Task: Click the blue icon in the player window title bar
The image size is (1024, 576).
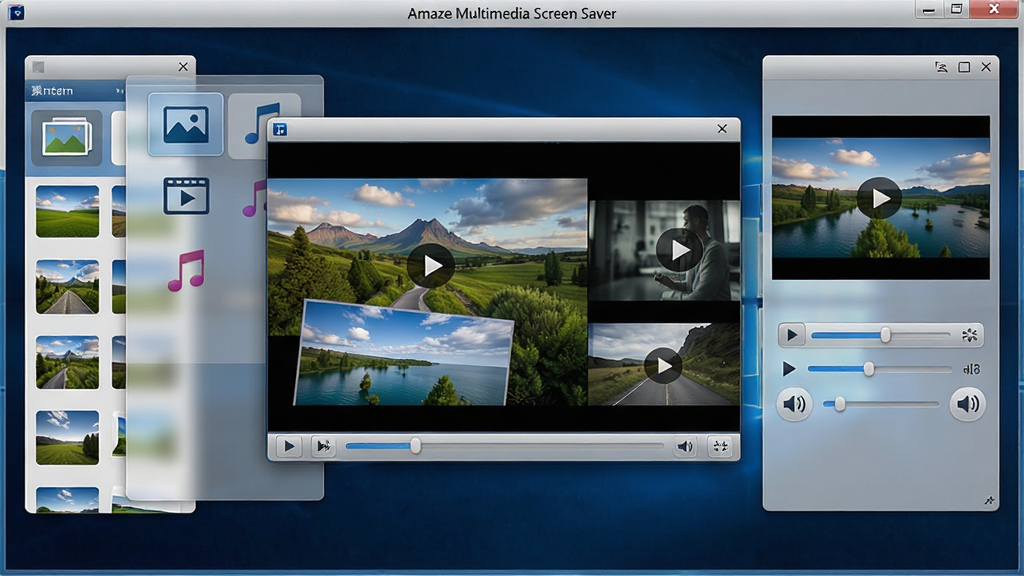Action: tap(280, 129)
